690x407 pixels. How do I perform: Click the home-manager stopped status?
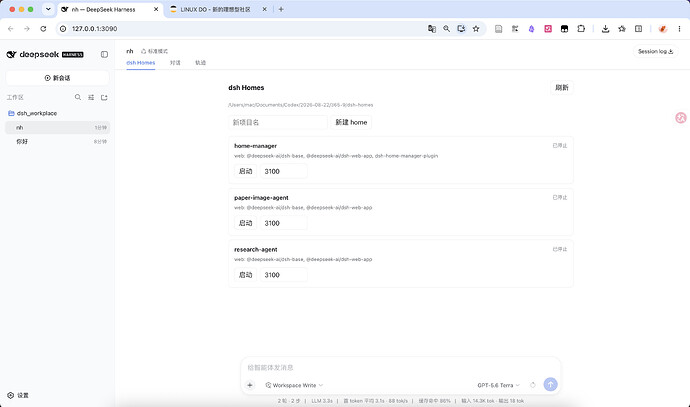[x=560, y=146]
